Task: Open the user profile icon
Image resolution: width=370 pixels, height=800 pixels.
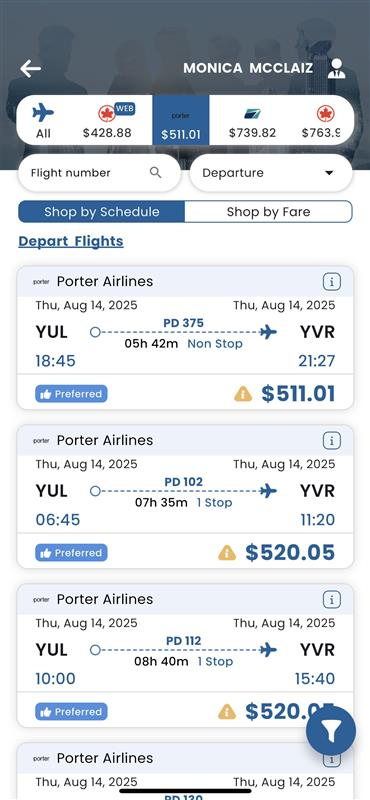Action: coord(336,68)
